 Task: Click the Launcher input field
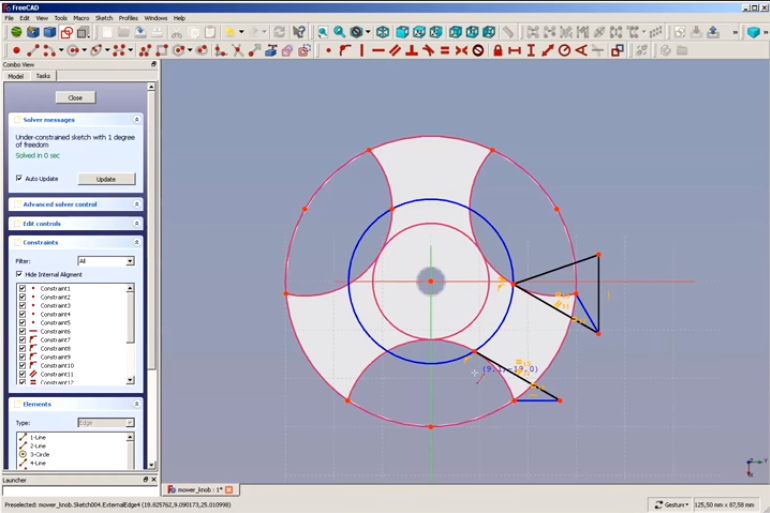80,490
